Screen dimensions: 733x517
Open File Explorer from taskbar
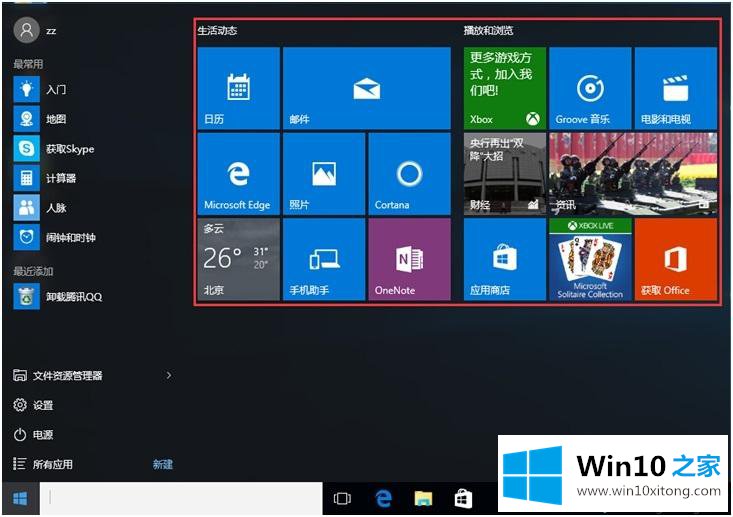tap(424, 499)
